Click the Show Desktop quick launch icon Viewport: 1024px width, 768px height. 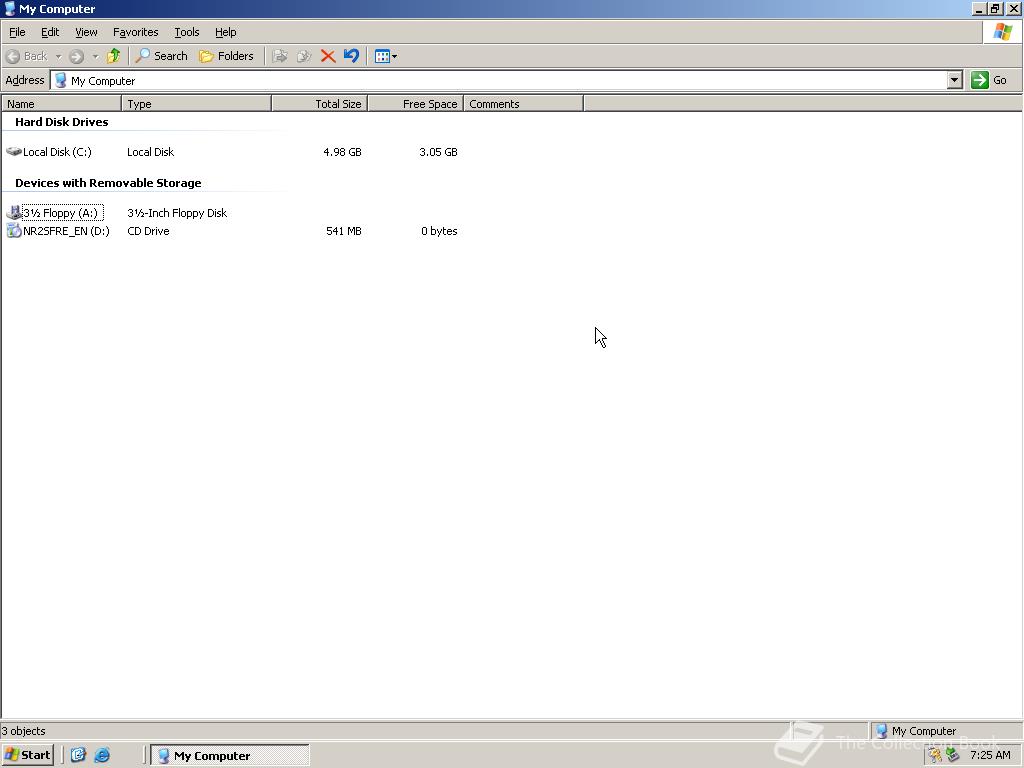tap(78, 755)
